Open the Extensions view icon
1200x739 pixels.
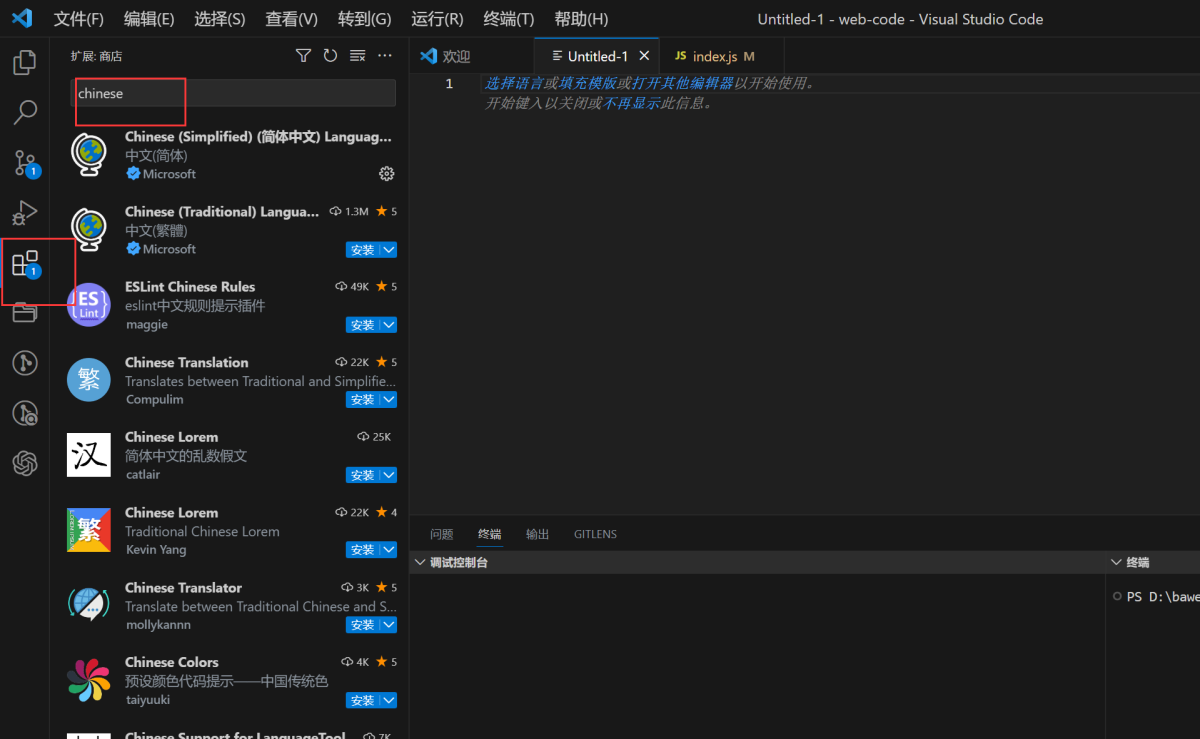tap(25, 264)
